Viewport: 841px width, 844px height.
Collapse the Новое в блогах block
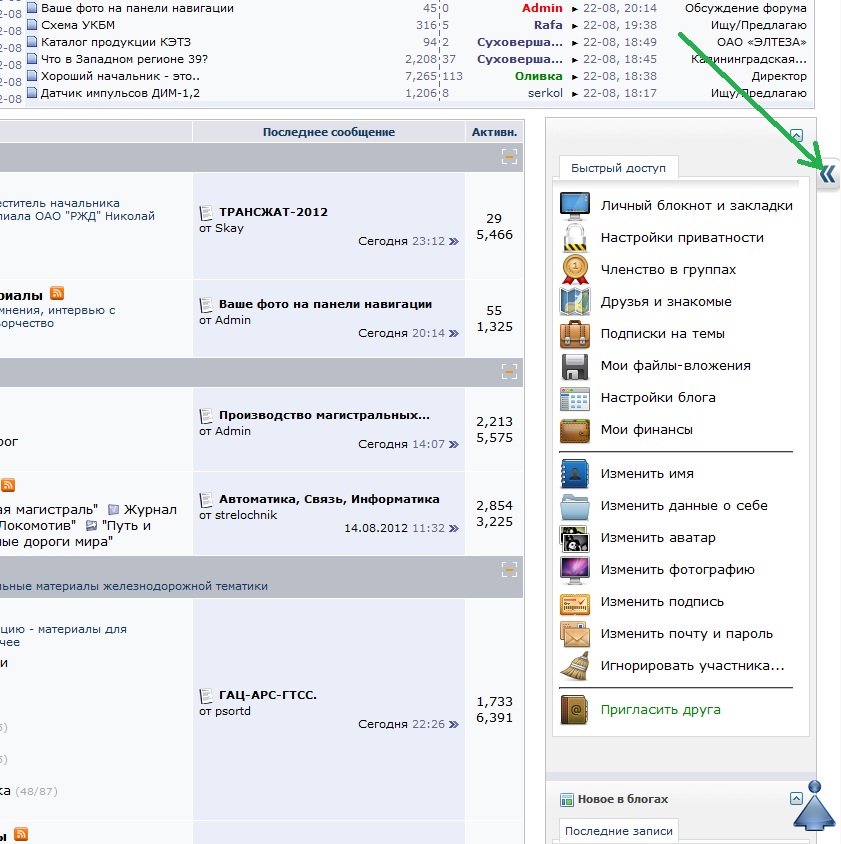796,798
